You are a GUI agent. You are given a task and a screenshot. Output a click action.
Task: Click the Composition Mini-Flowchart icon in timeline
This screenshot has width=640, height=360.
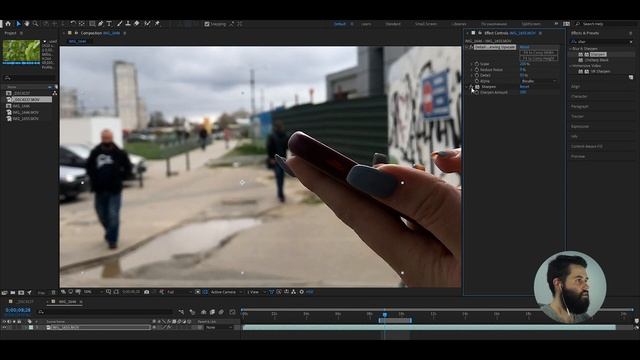[181, 312]
